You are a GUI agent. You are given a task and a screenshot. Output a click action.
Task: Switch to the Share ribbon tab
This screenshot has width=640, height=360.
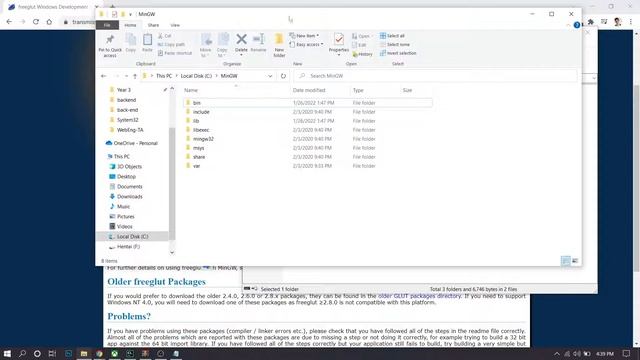pyautogui.click(x=153, y=25)
